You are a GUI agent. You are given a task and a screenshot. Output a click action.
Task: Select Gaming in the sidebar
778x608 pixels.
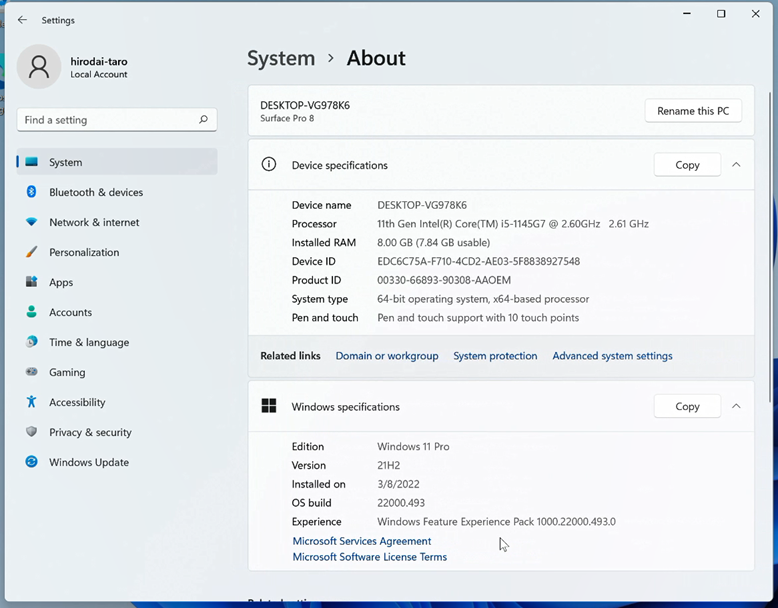click(117, 372)
